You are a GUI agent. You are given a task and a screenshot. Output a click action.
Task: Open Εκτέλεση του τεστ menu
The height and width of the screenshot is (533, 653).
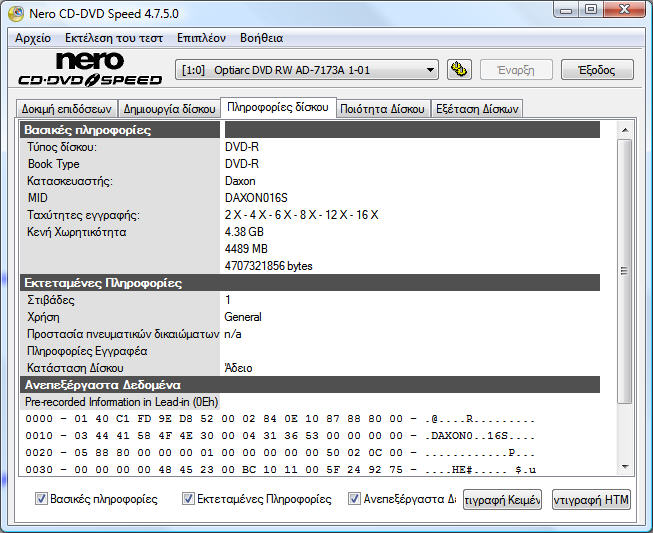click(114, 38)
